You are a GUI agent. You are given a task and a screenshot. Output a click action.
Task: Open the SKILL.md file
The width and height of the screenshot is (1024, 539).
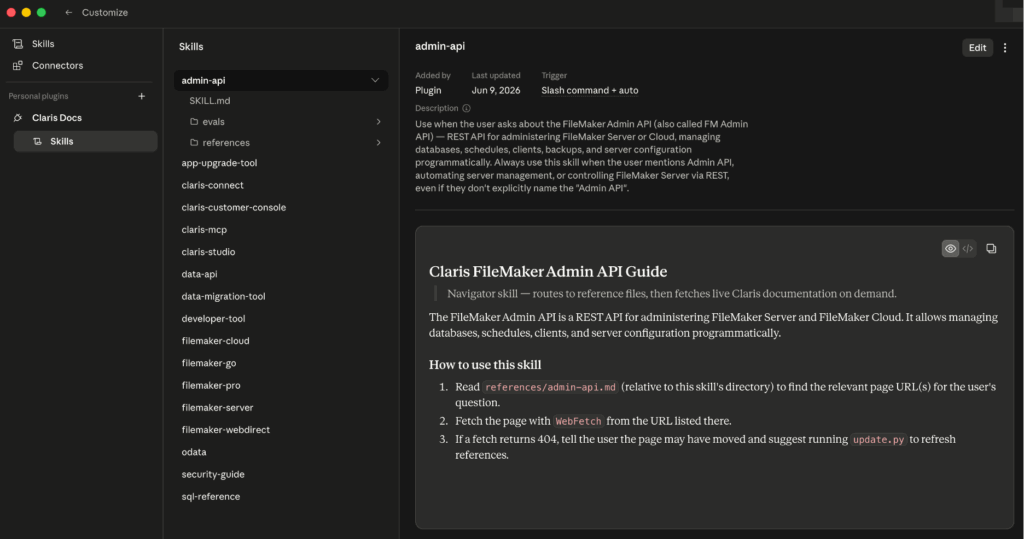[210, 101]
